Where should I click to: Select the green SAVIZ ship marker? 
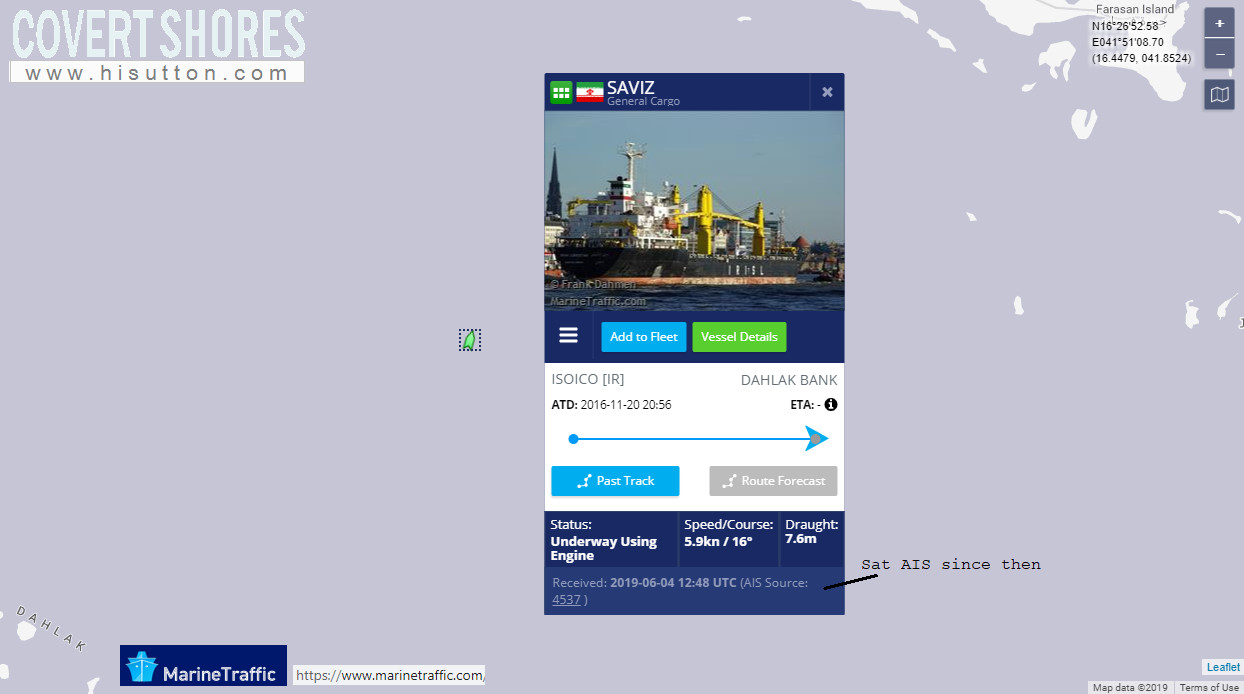(x=469, y=340)
